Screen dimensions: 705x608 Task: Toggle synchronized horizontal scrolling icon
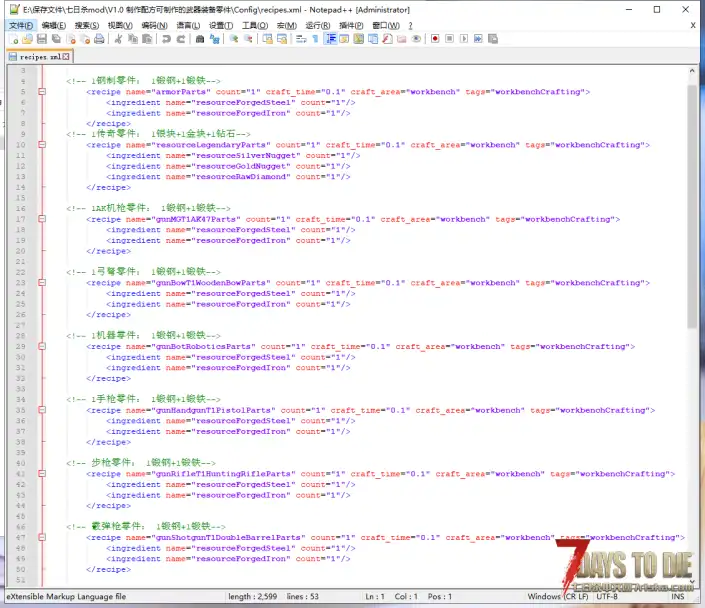tap(282, 39)
